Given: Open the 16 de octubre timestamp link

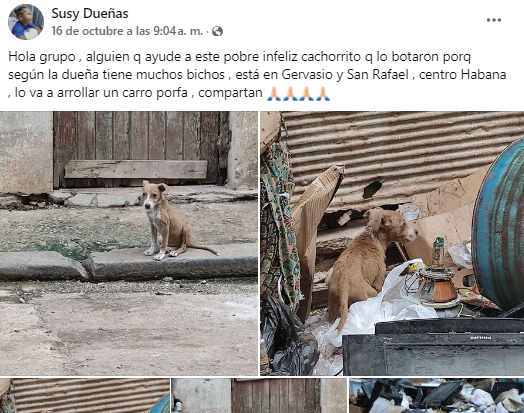Looking at the screenshot, I should click(x=127, y=31).
